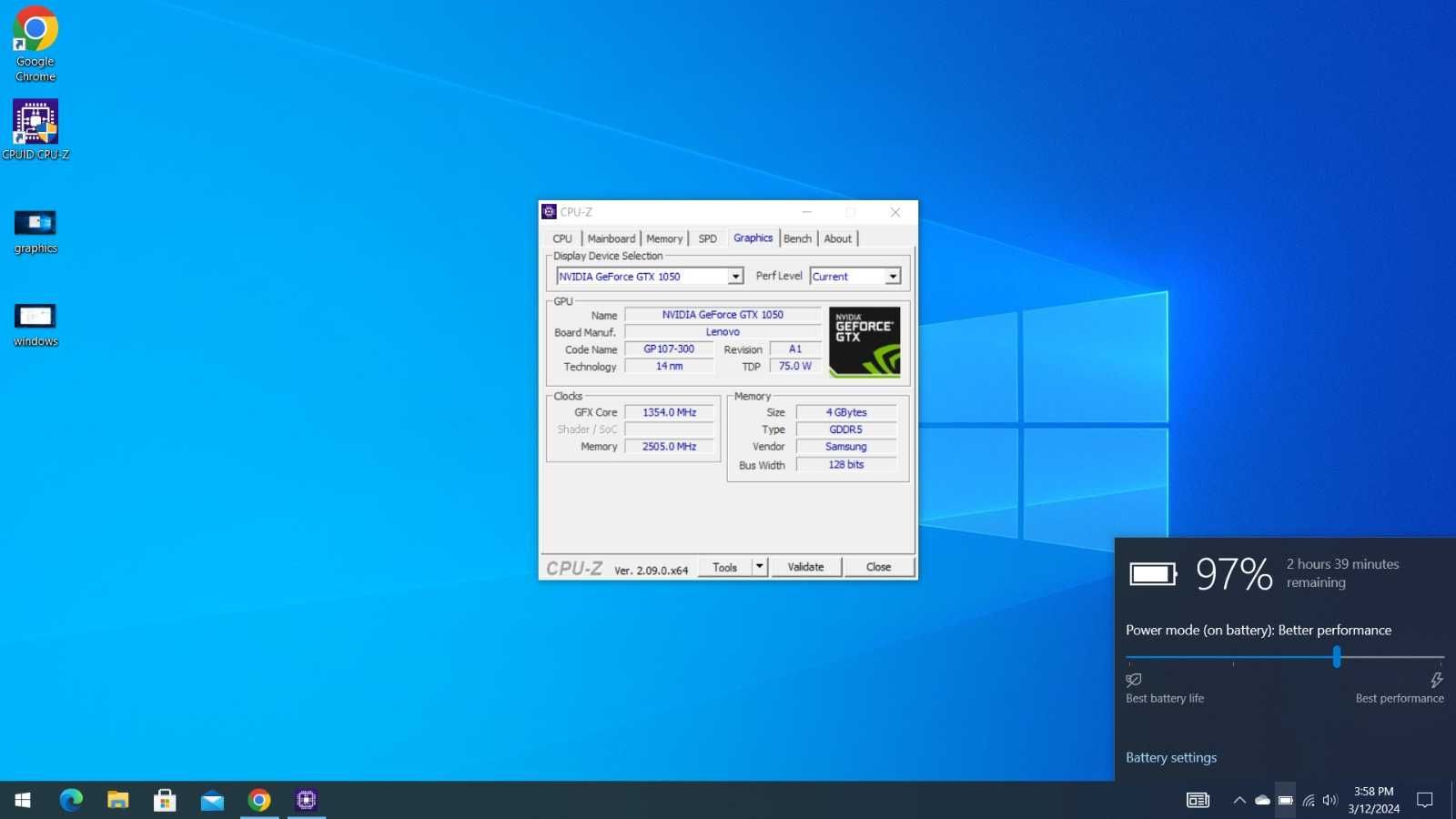
Task: Click 4 GBytes memory size value
Action: (x=846, y=412)
